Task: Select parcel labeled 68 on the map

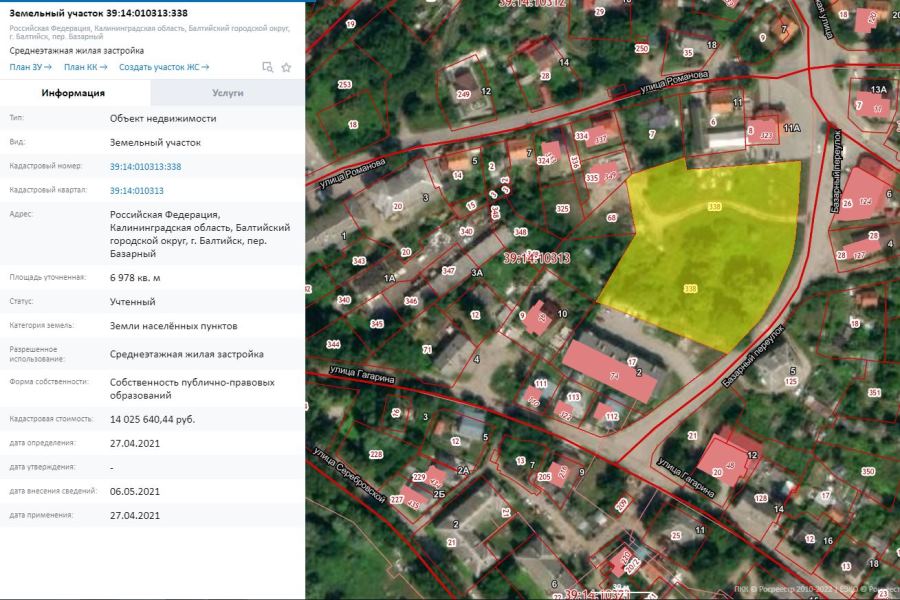Action: [612, 218]
